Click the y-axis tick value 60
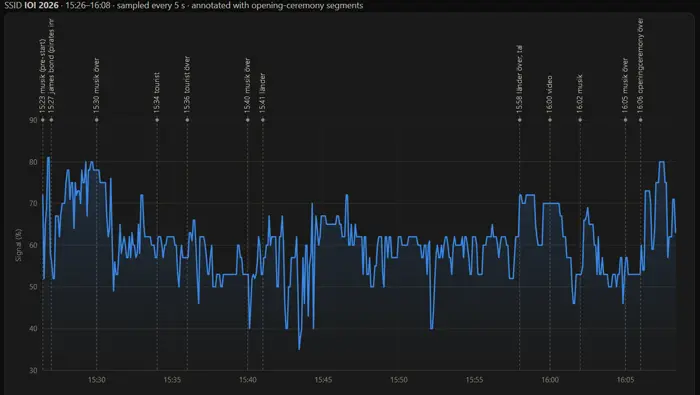Image resolution: width=700 pixels, height=395 pixels. (x=33, y=245)
